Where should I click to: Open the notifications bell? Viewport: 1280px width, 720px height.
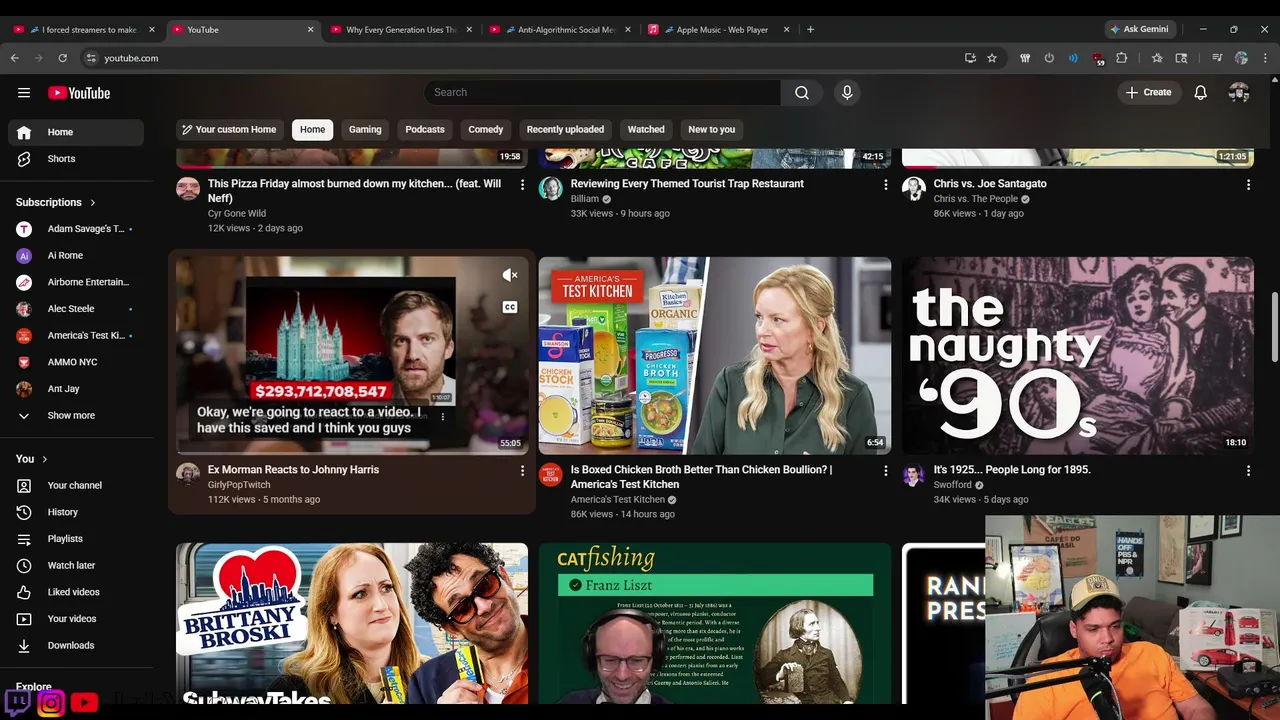pos(1201,92)
